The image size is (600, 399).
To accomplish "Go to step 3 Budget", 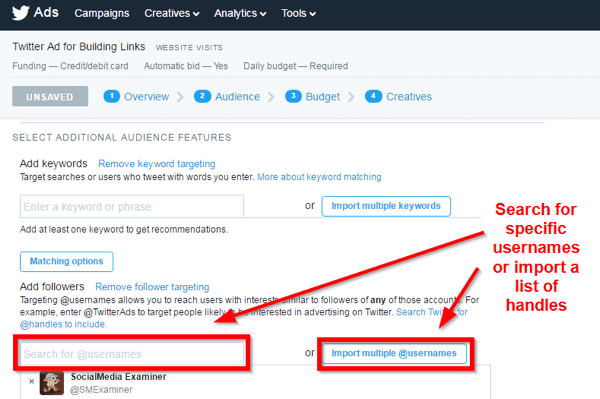I will pos(313,96).
